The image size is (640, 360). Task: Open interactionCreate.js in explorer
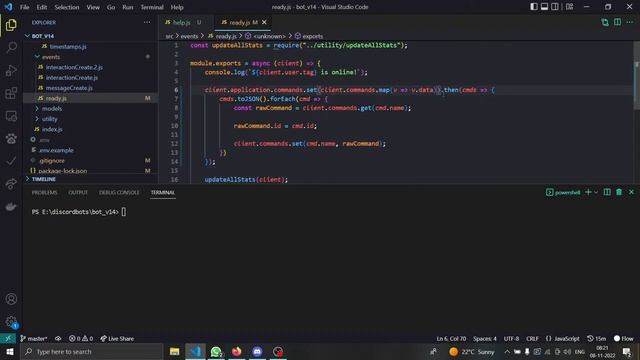click(91, 78)
